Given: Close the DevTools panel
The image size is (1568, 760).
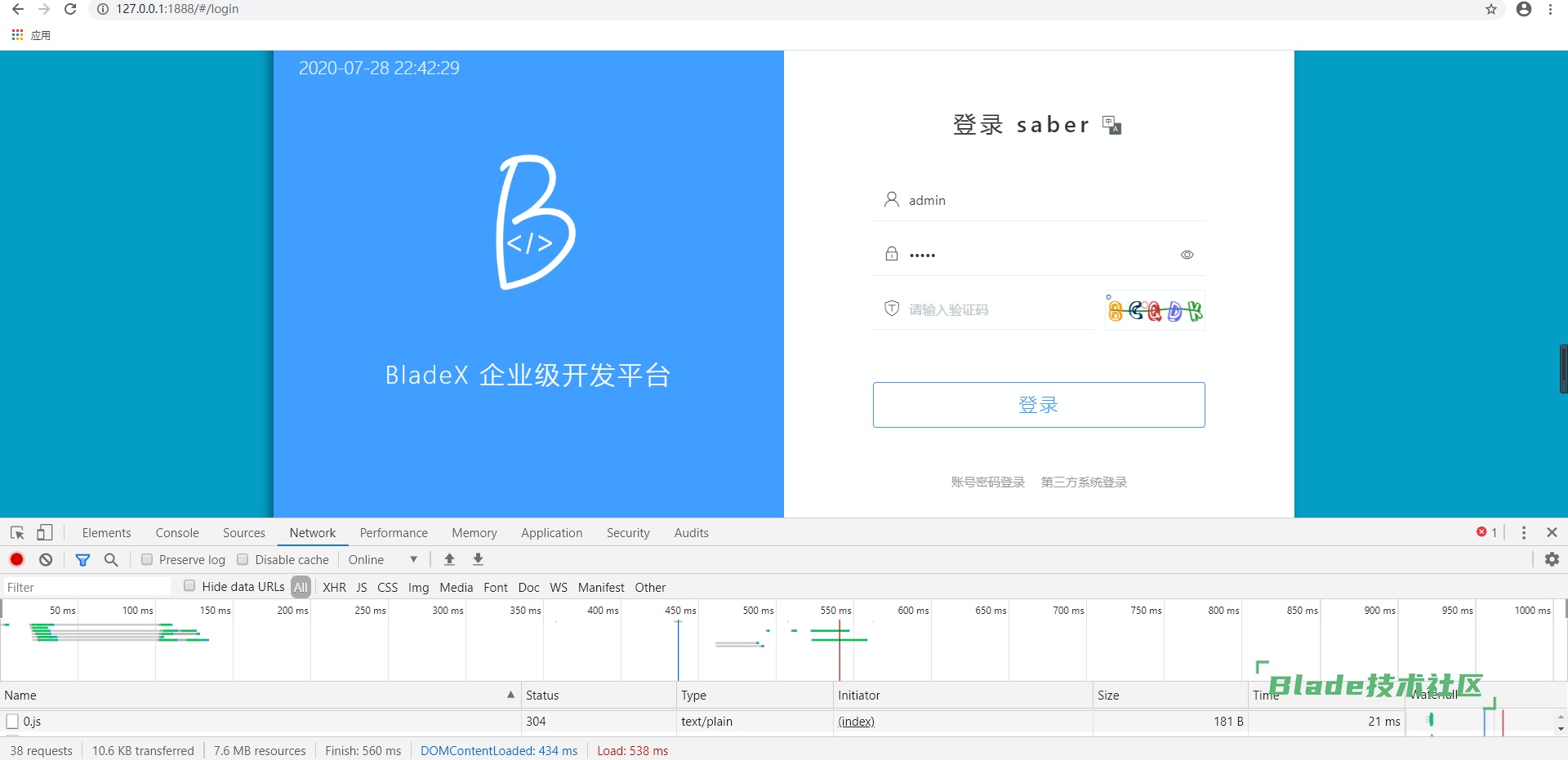Looking at the screenshot, I should pyautogui.click(x=1552, y=532).
